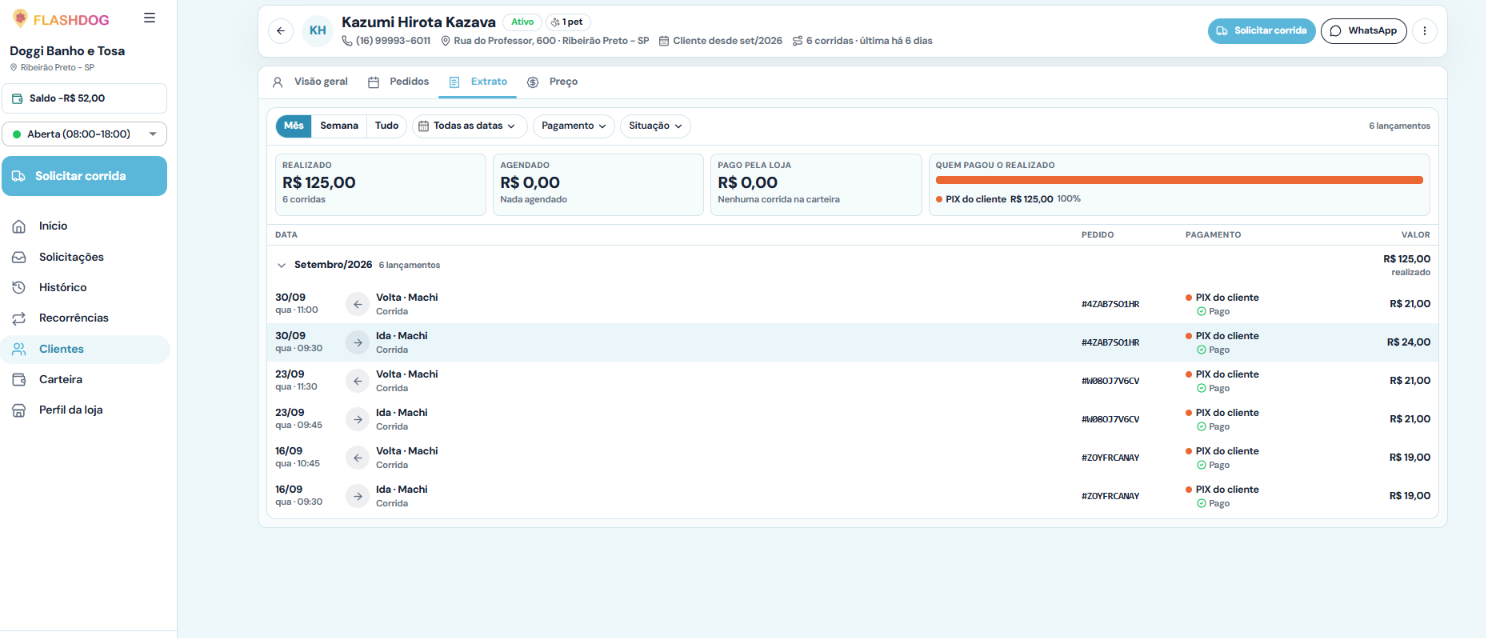Switch to the Visão geral tab
This screenshot has height=638, width=1486.
point(309,82)
